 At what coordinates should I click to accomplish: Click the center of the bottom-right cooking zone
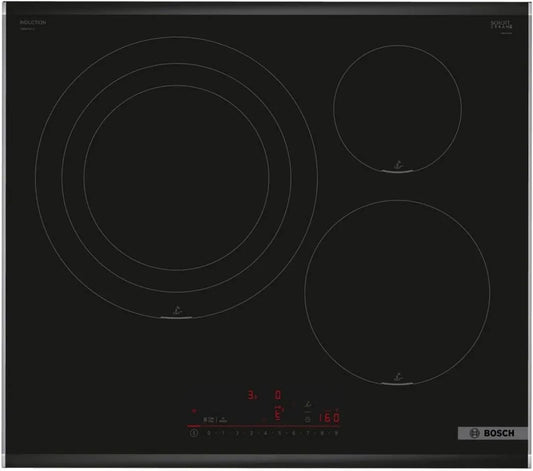(397, 292)
